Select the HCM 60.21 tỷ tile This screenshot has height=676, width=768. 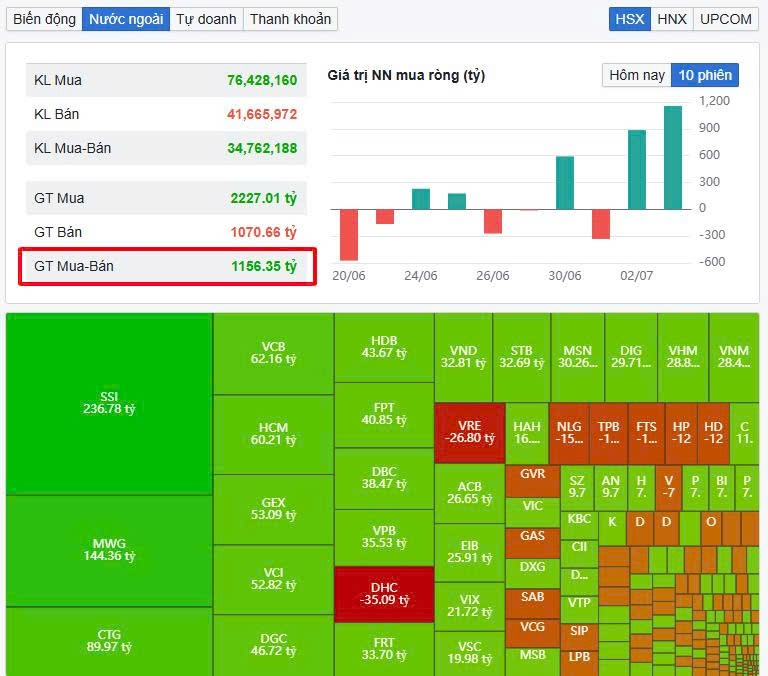273,434
